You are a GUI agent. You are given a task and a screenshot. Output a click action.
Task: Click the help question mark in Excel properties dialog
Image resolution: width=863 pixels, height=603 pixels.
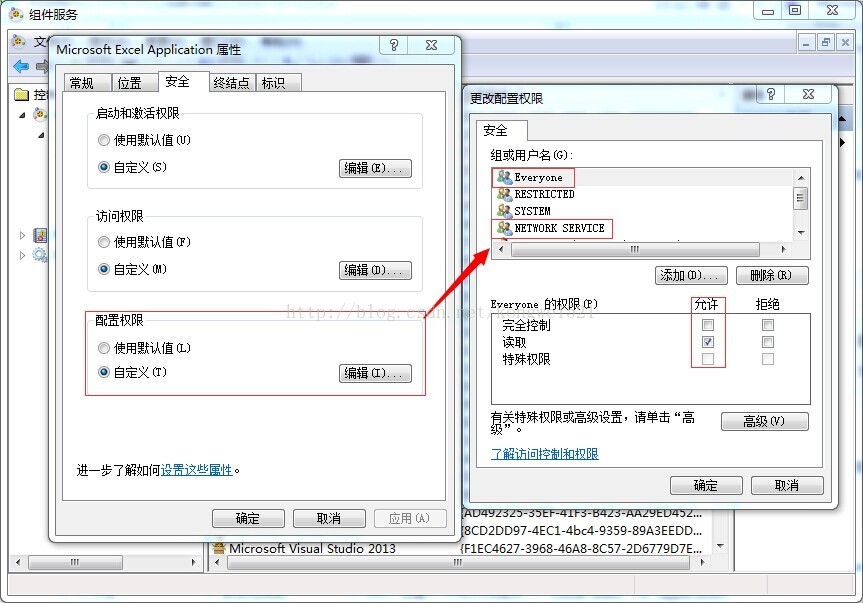click(x=394, y=45)
